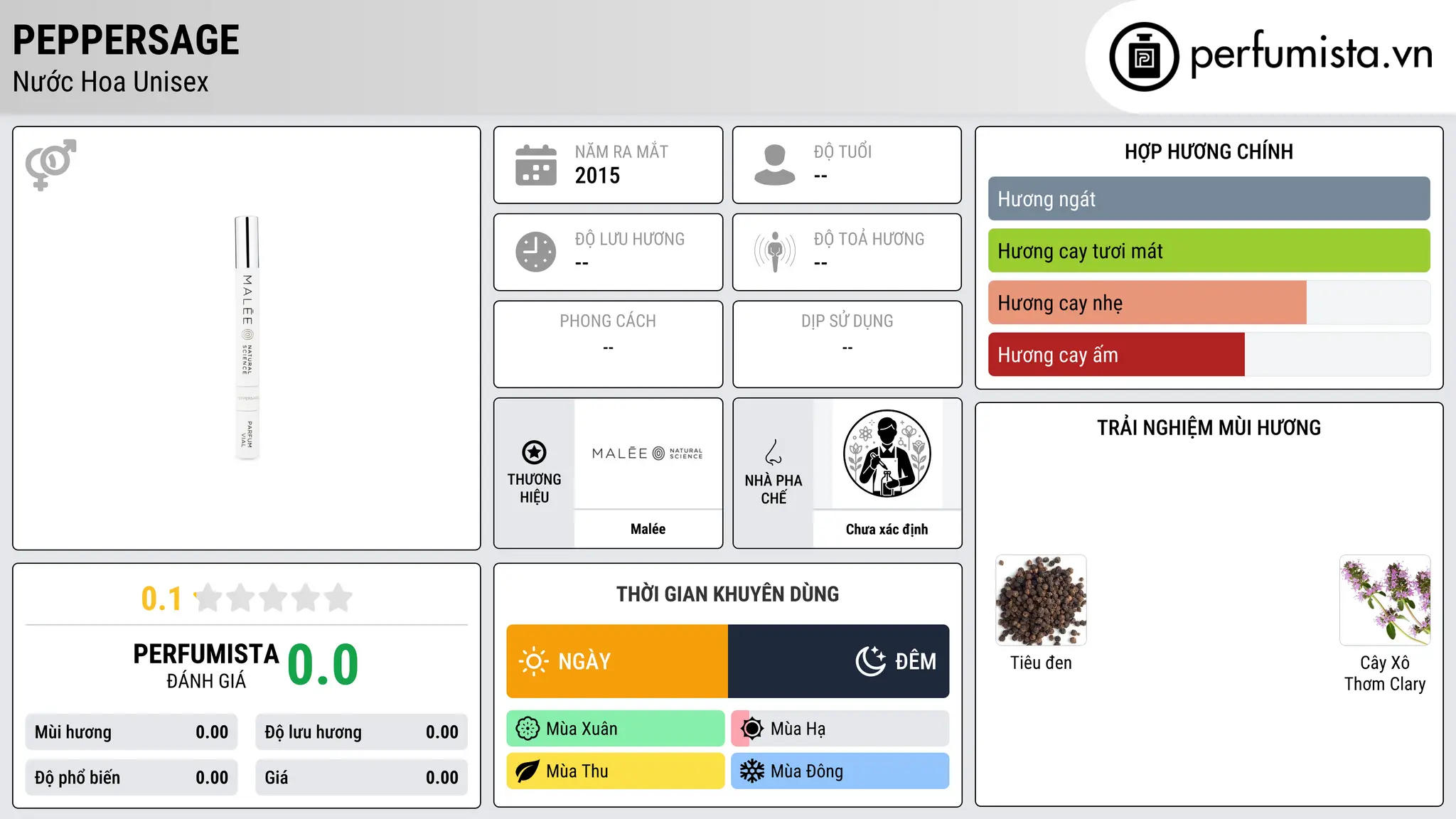Click the snowflake icon beside Mùa Đông
1456x819 pixels.
coord(752,771)
